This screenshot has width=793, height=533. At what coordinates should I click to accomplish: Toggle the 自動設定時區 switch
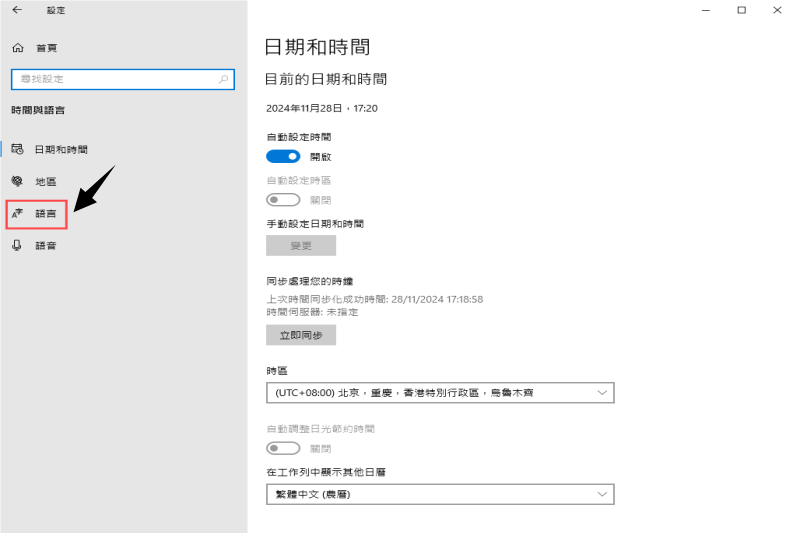click(283, 200)
